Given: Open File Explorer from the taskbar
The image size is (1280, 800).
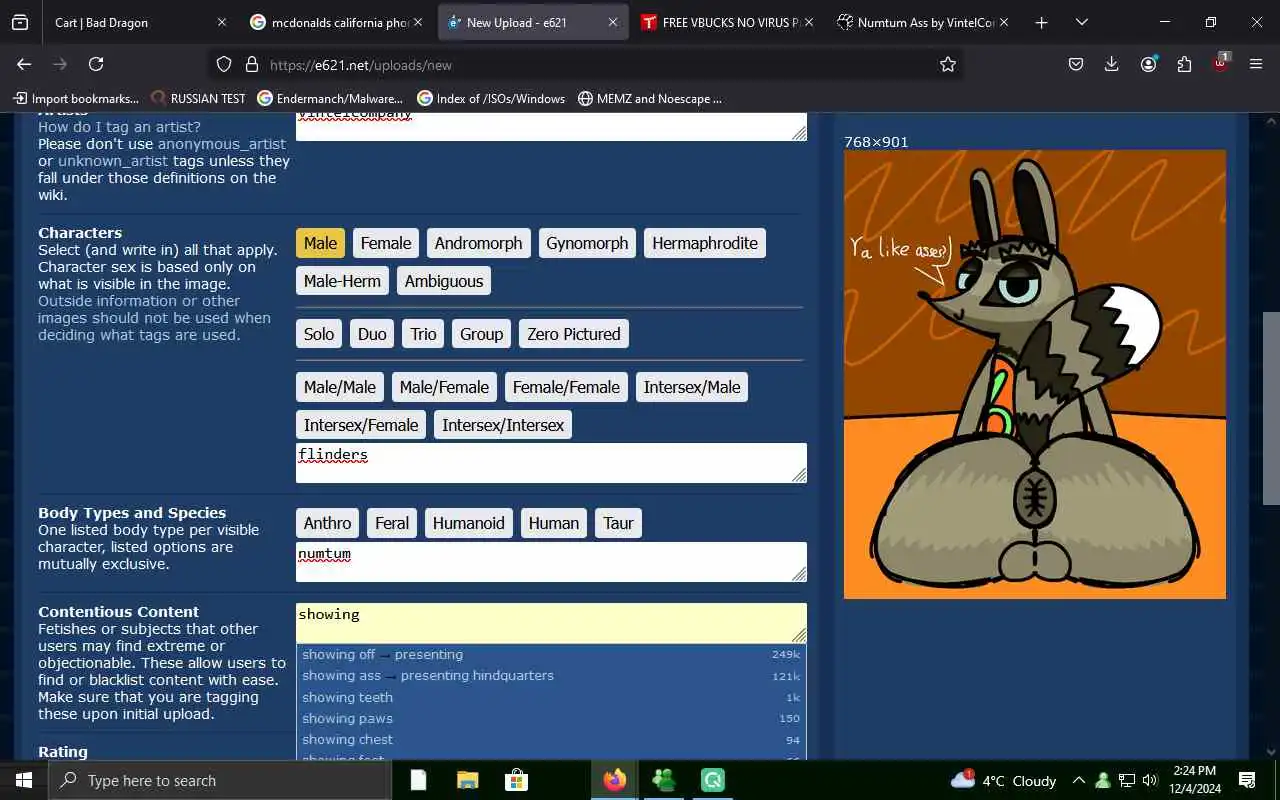Looking at the screenshot, I should tap(468, 780).
